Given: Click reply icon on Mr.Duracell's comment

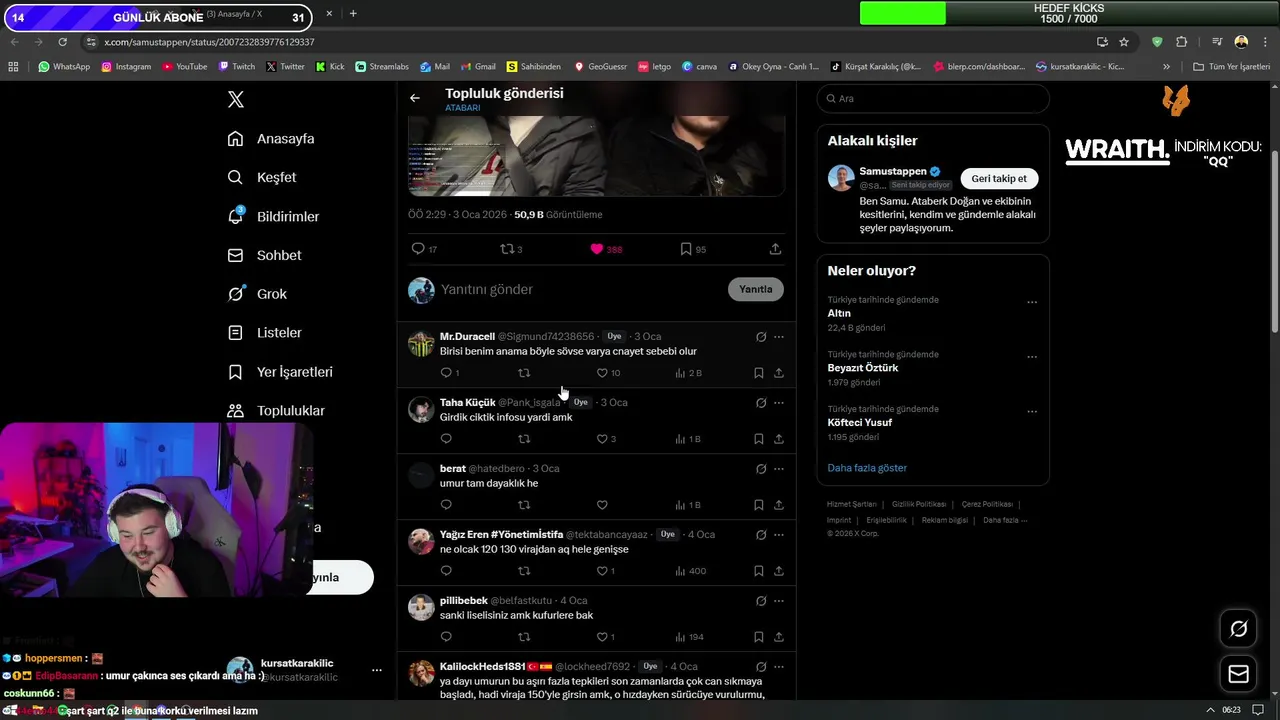Looking at the screenshot, I should [x=446, y=373].
